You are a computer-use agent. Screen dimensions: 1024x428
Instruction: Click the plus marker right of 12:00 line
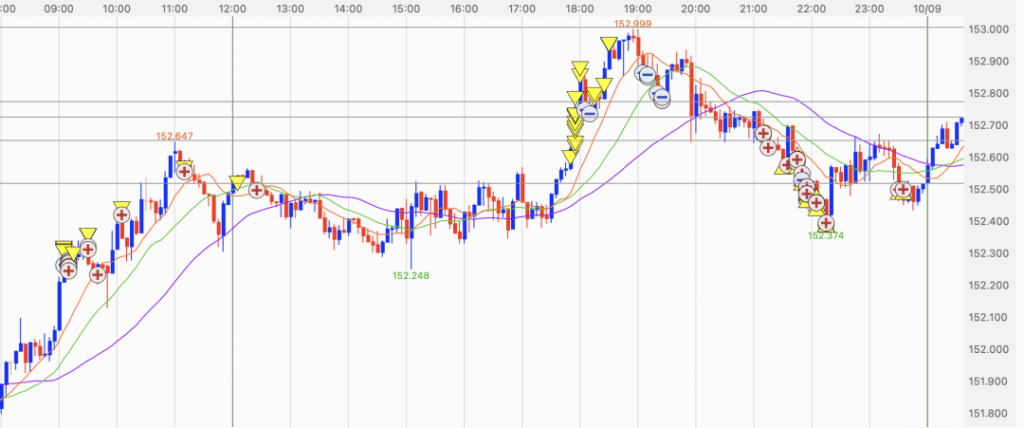click(257, 189)
